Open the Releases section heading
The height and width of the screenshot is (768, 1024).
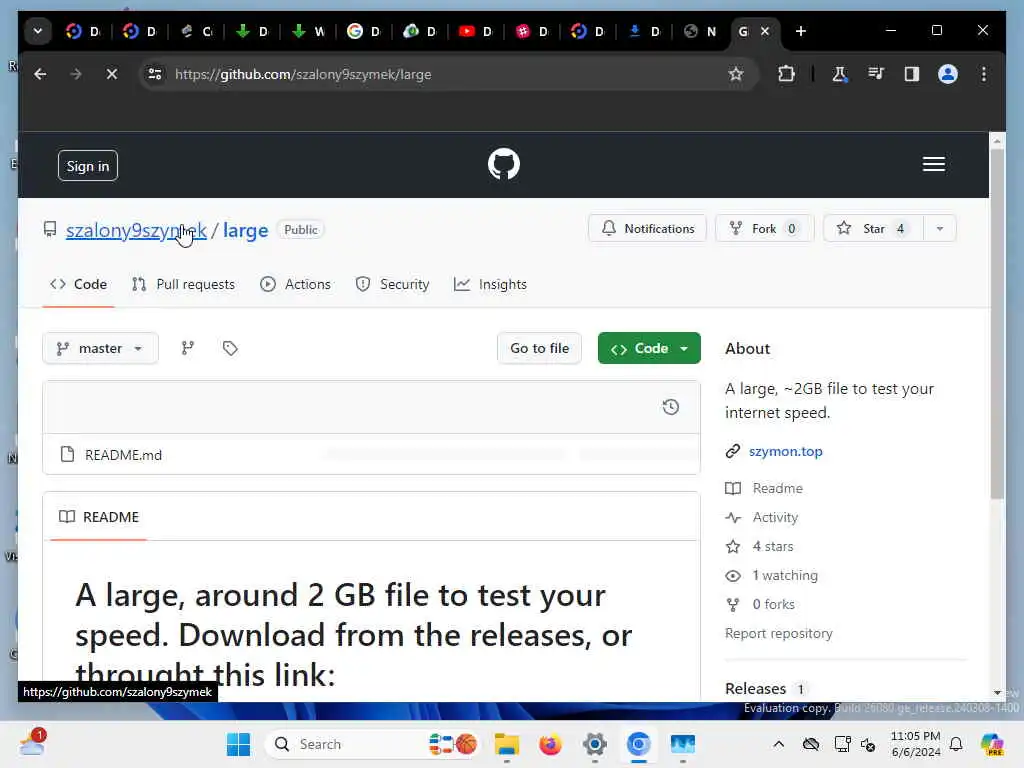[x=756, y=688]
